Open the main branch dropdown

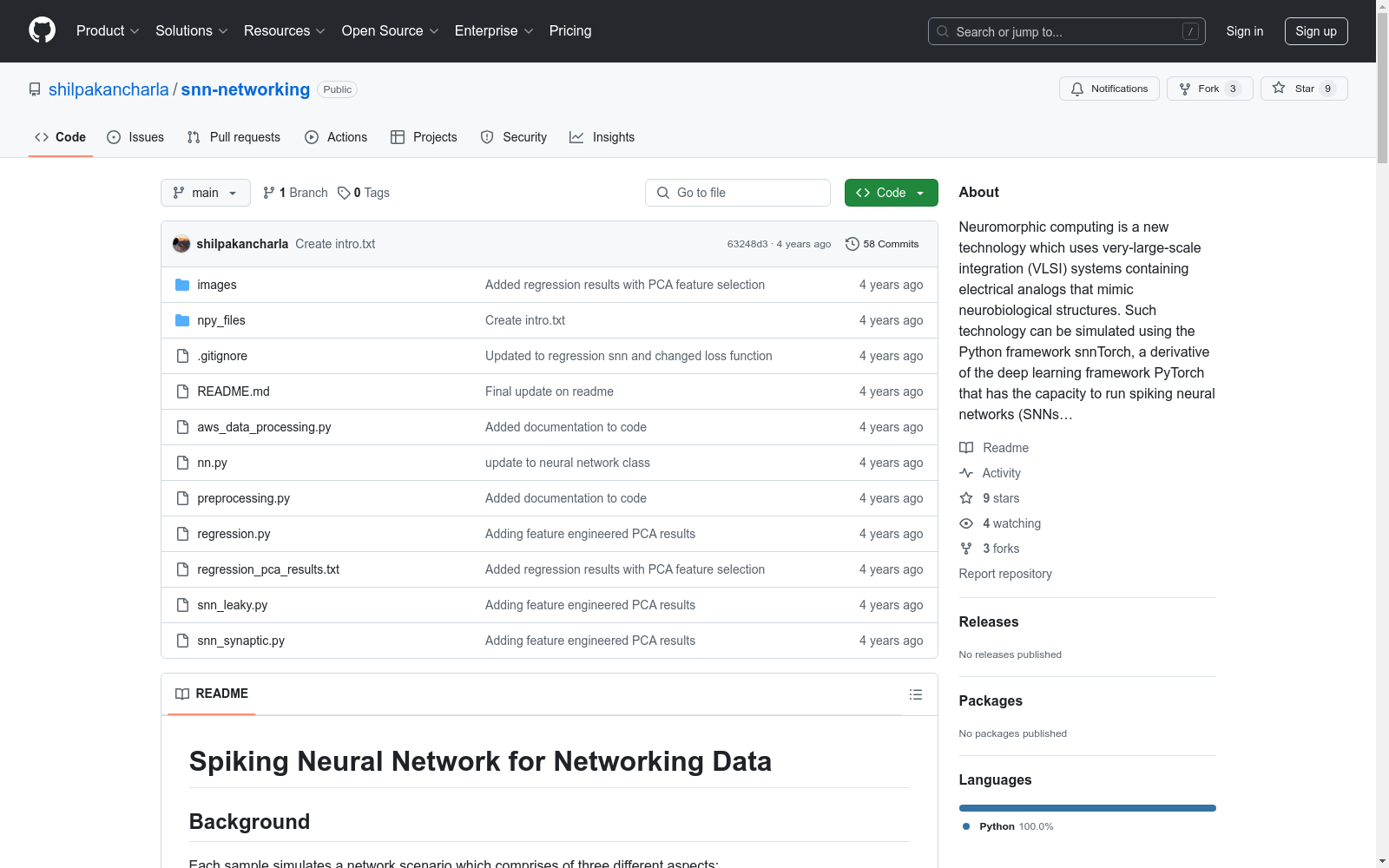(x=205, y=192)
